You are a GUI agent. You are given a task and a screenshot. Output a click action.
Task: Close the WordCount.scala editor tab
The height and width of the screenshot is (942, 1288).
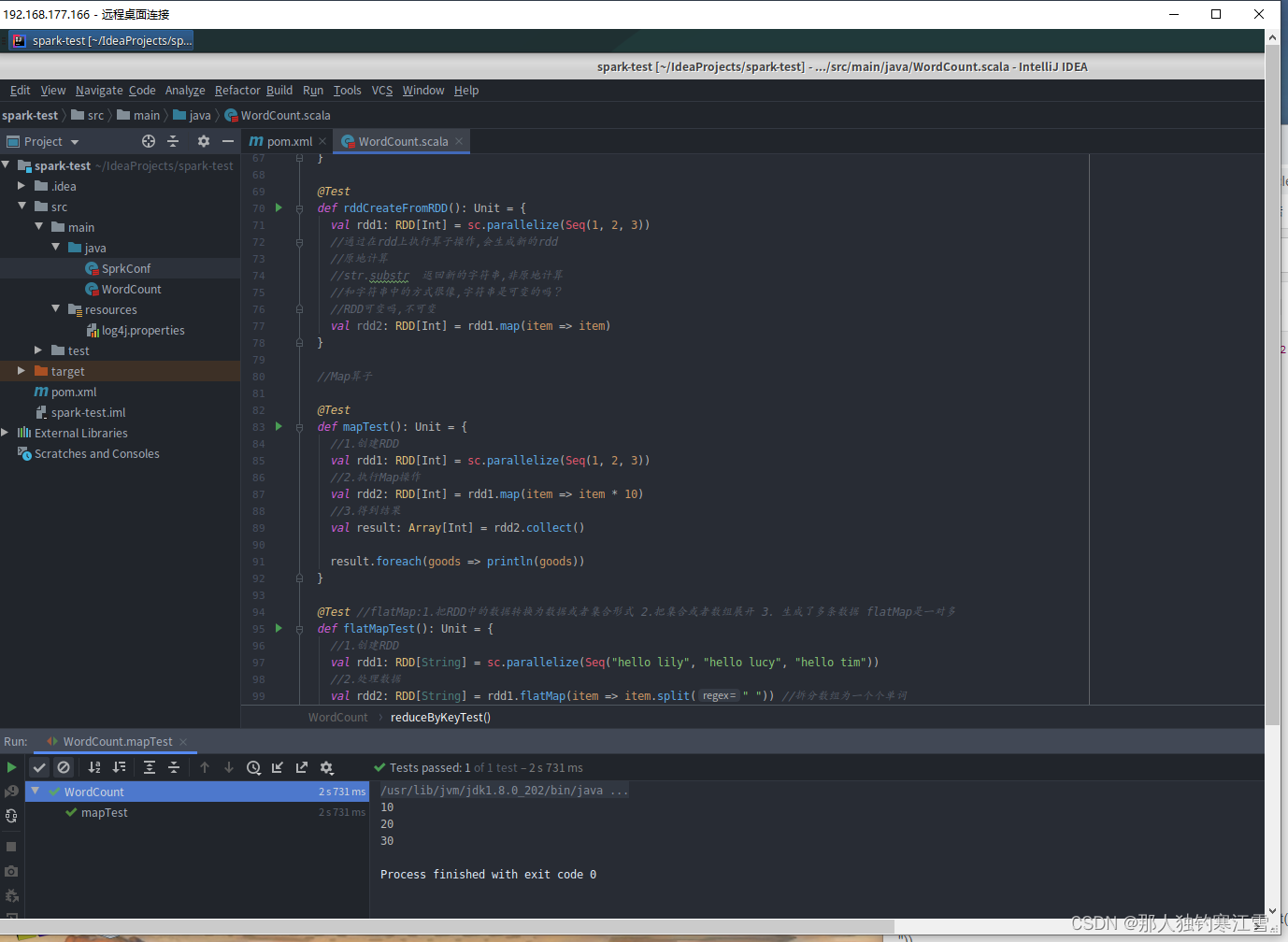(459, 141)
